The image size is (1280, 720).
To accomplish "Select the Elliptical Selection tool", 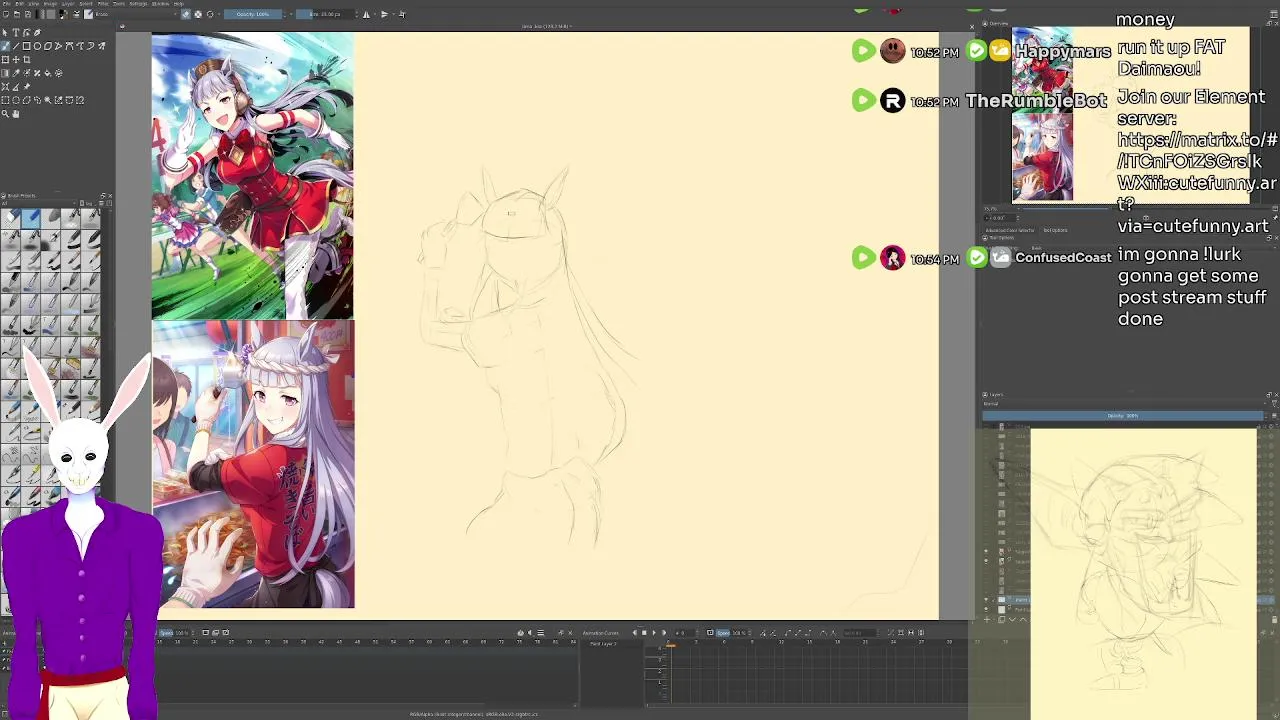I will click(16, 100).
